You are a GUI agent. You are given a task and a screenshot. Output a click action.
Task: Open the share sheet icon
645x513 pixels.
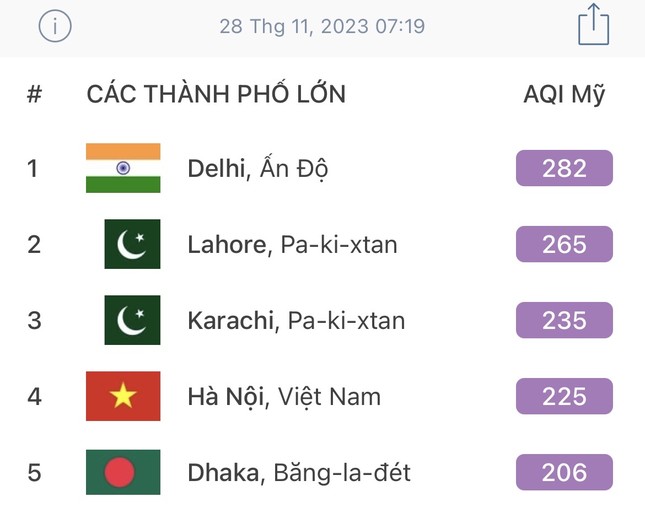point(593,25)
